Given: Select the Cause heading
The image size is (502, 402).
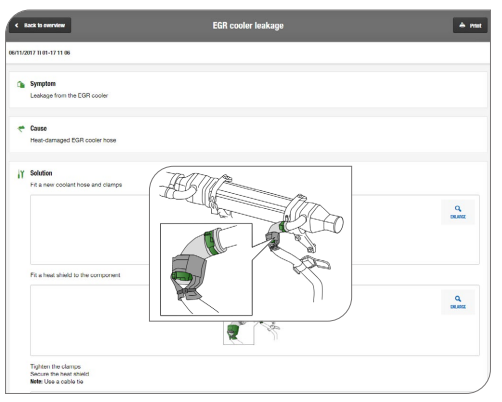Looking at the screenshot, I should pos(38,128).
